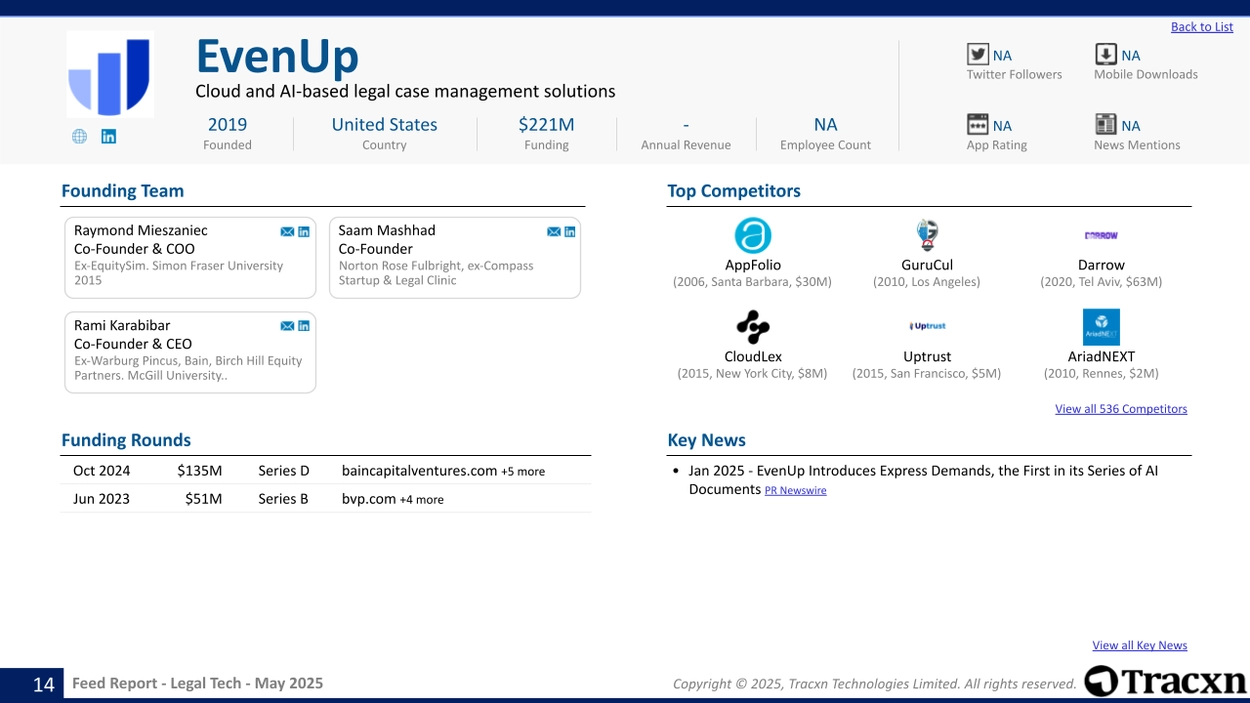
Task: Open the AppFolio competitor logo
Action: pyautogui.click(x=753, y=236)
